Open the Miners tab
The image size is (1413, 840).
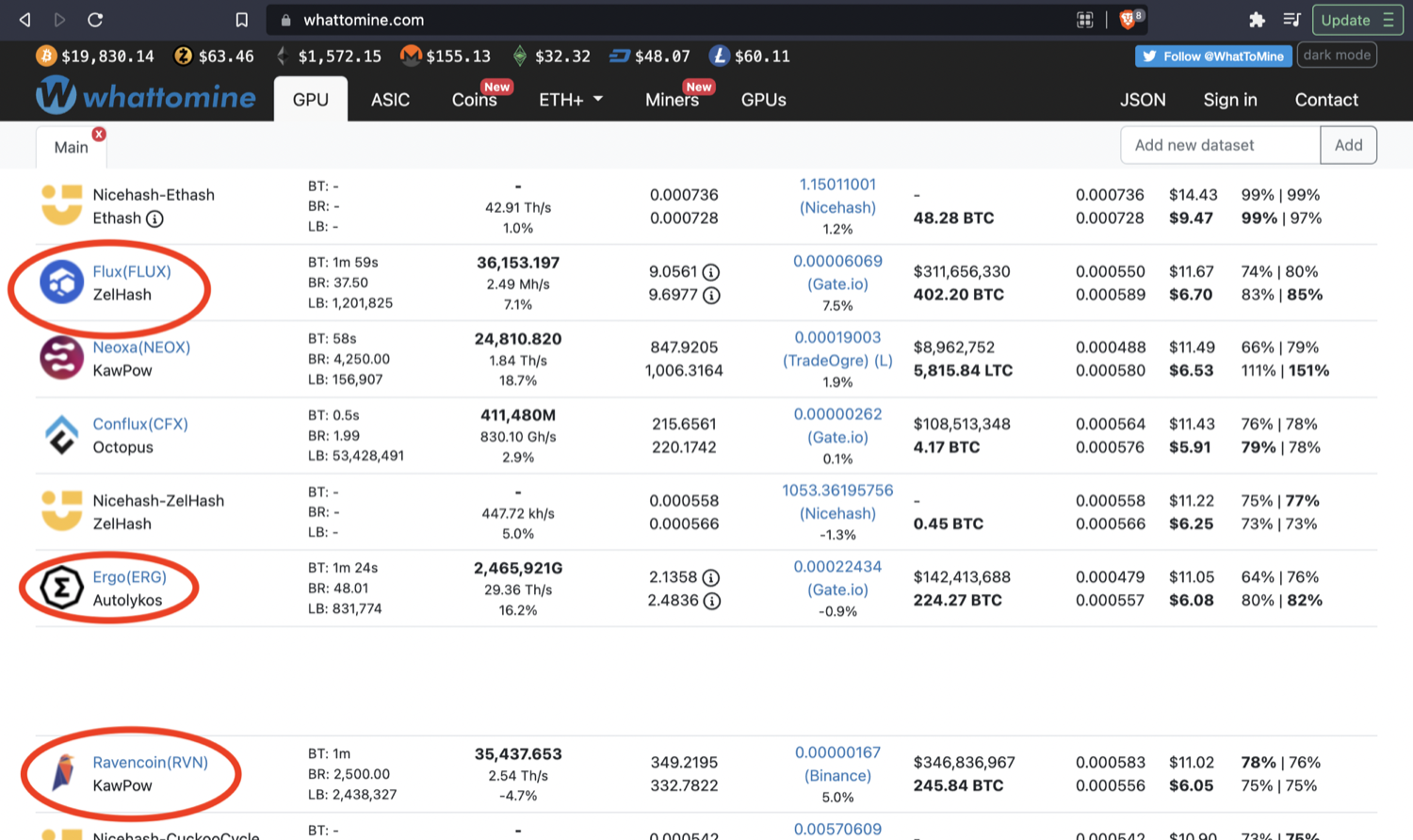[672, 100]
